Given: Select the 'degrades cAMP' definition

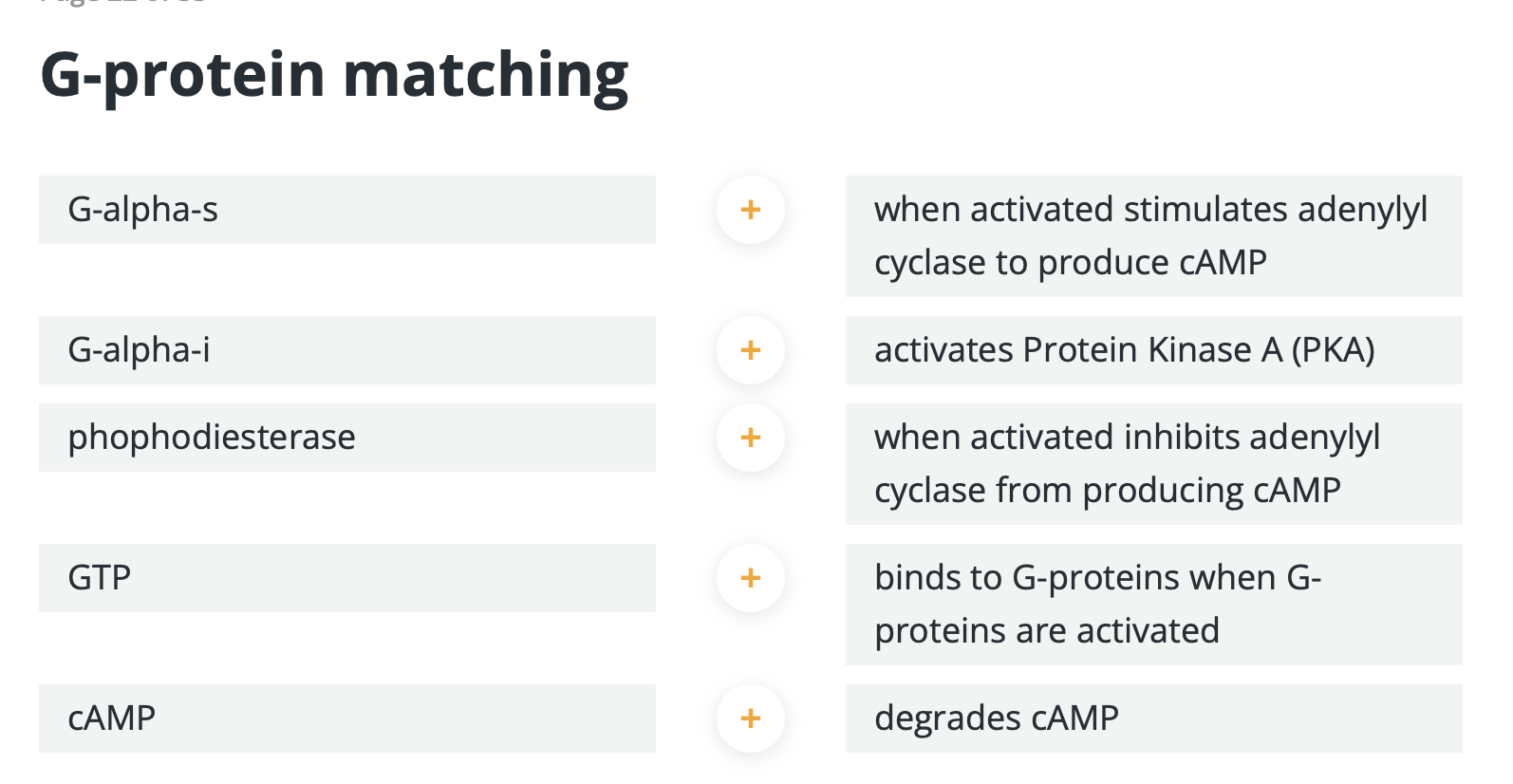Looking at the screenshot, I should 1153,719.
